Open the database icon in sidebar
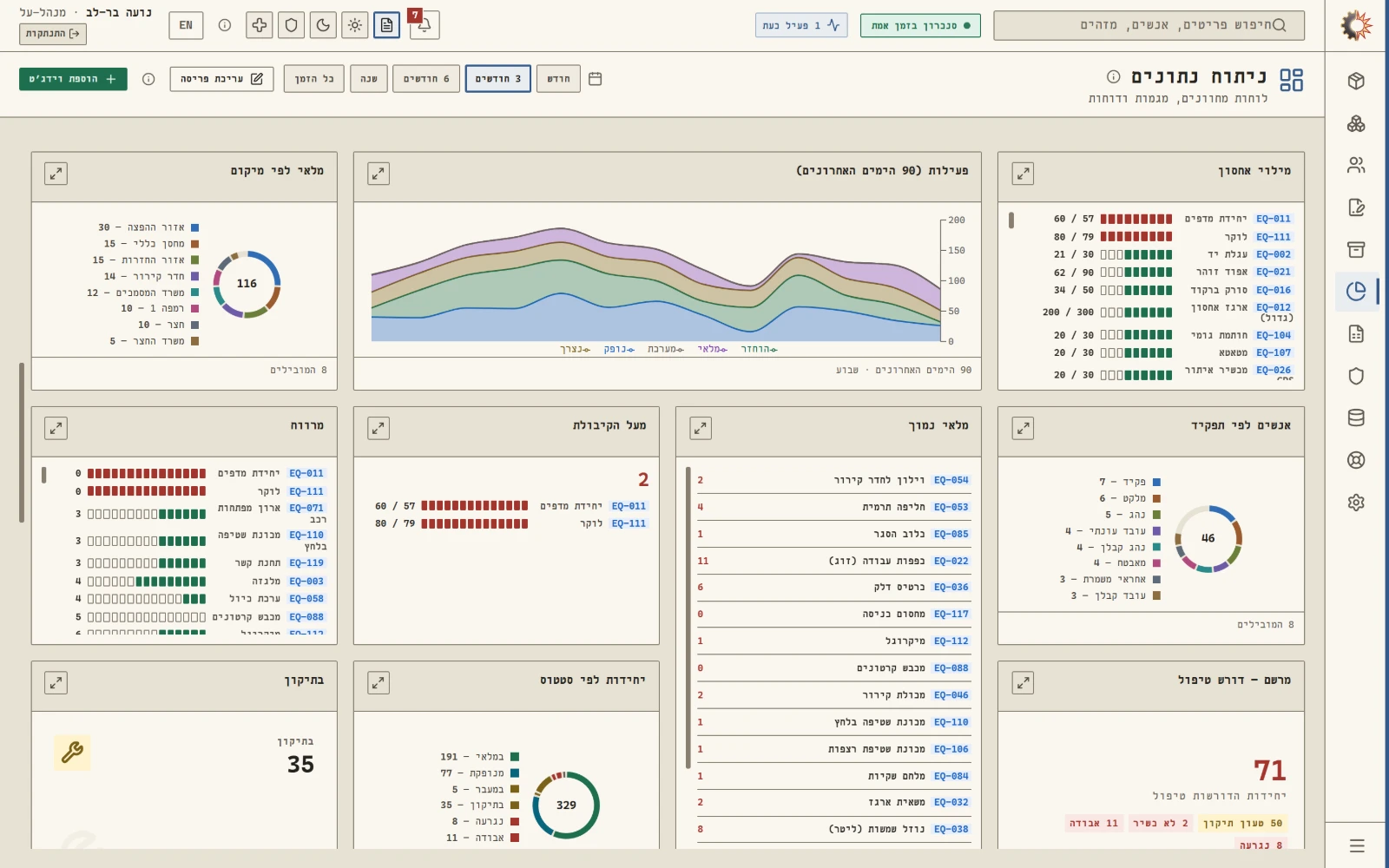The image size is (1389, 868). click(1356, 418)
